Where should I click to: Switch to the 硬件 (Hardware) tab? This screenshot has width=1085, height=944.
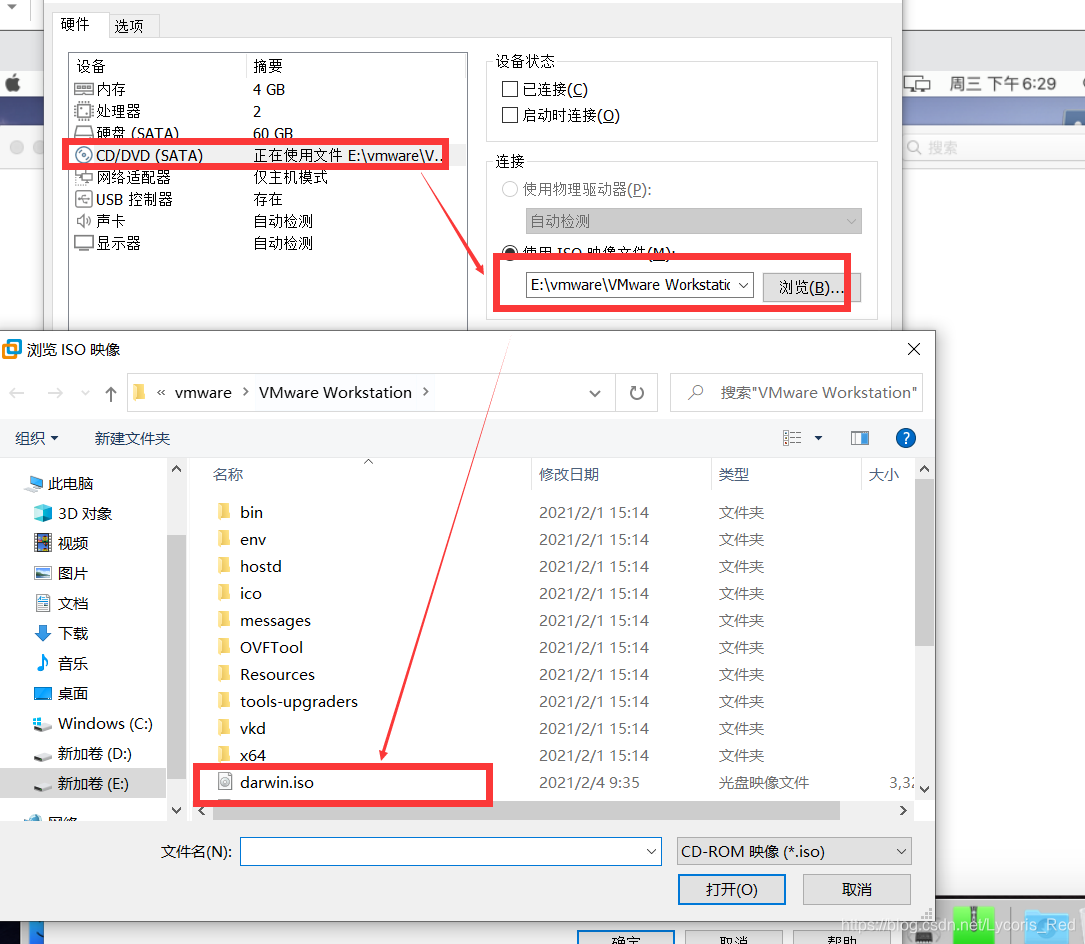[75, 25]
